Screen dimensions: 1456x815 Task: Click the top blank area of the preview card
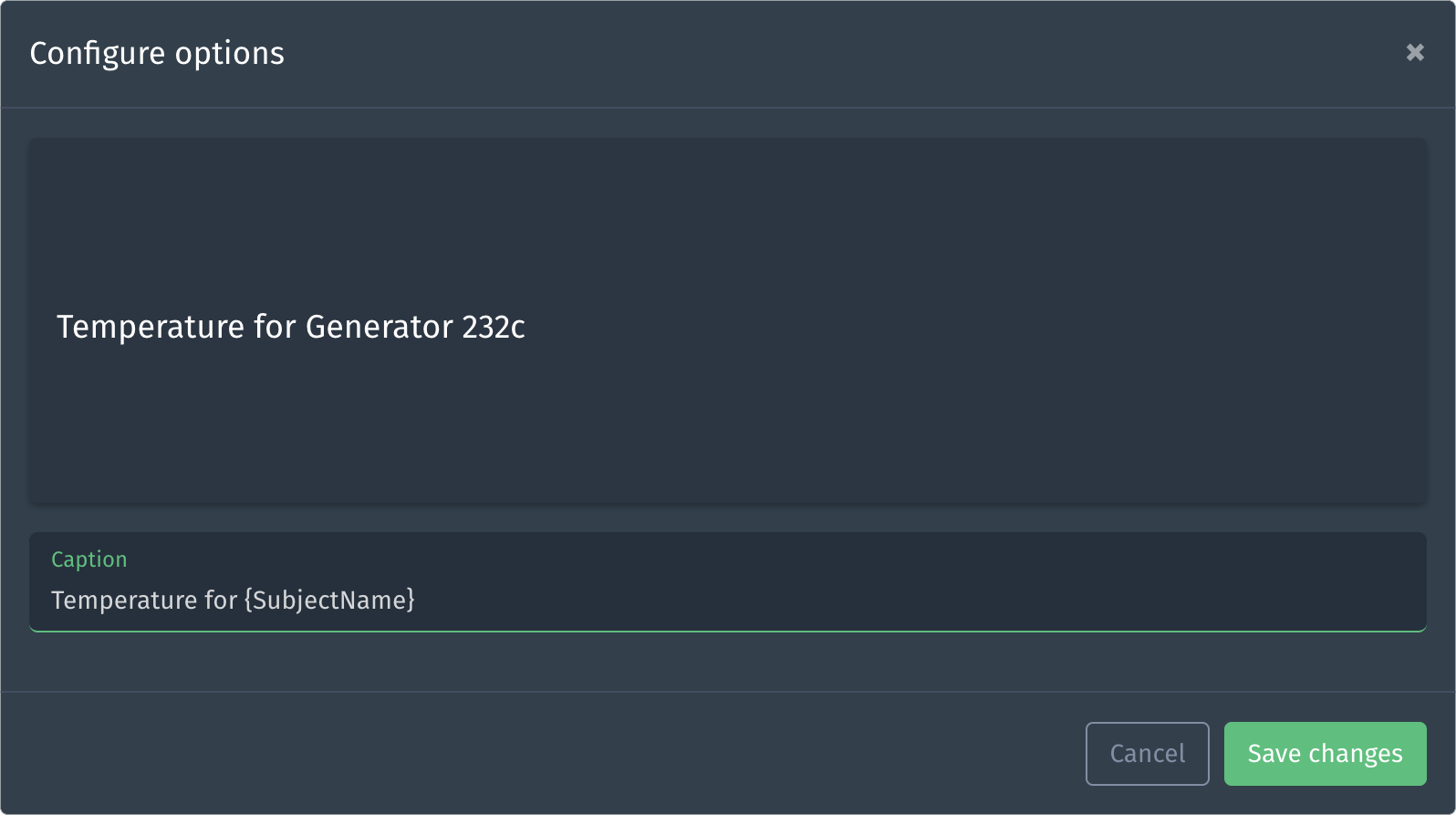point(728,201)
